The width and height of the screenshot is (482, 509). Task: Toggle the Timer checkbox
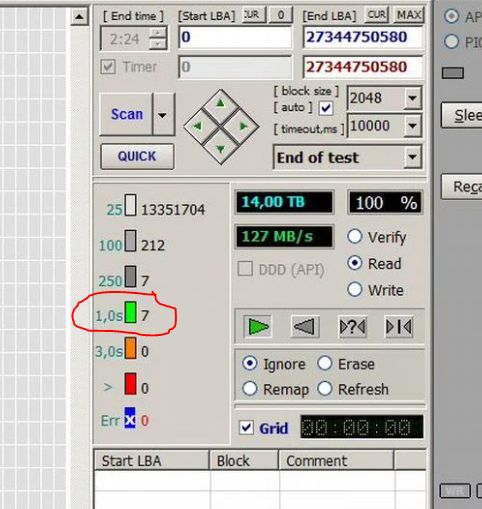point(108,67)
